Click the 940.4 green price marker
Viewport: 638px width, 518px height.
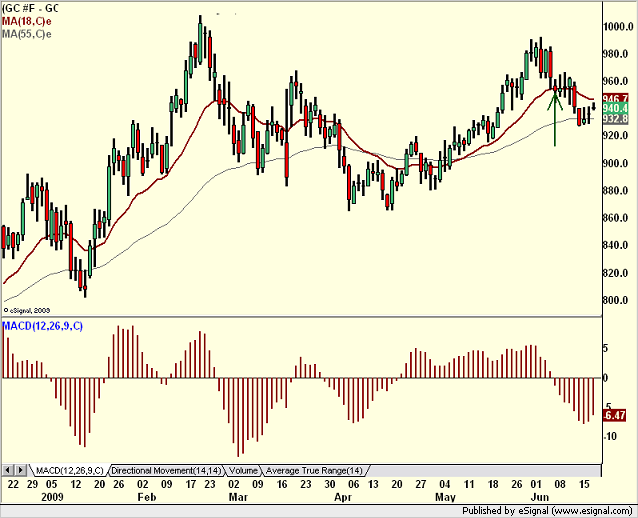(x=616, y=109)
